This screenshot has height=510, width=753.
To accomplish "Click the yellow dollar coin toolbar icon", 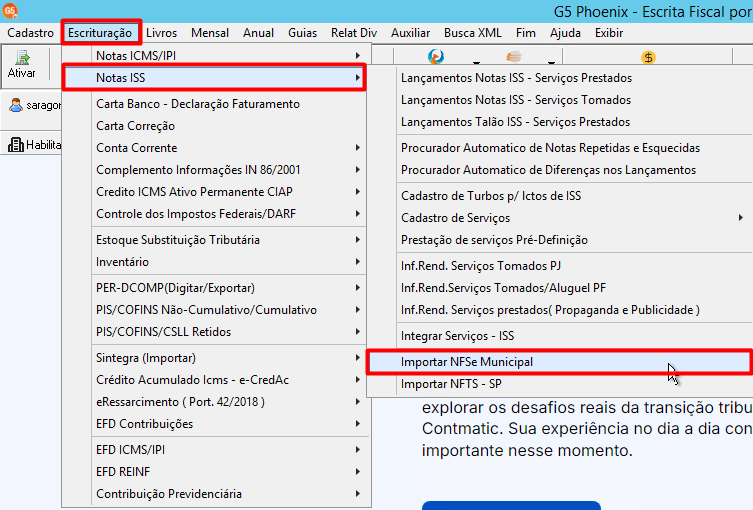I will point(648,58).
